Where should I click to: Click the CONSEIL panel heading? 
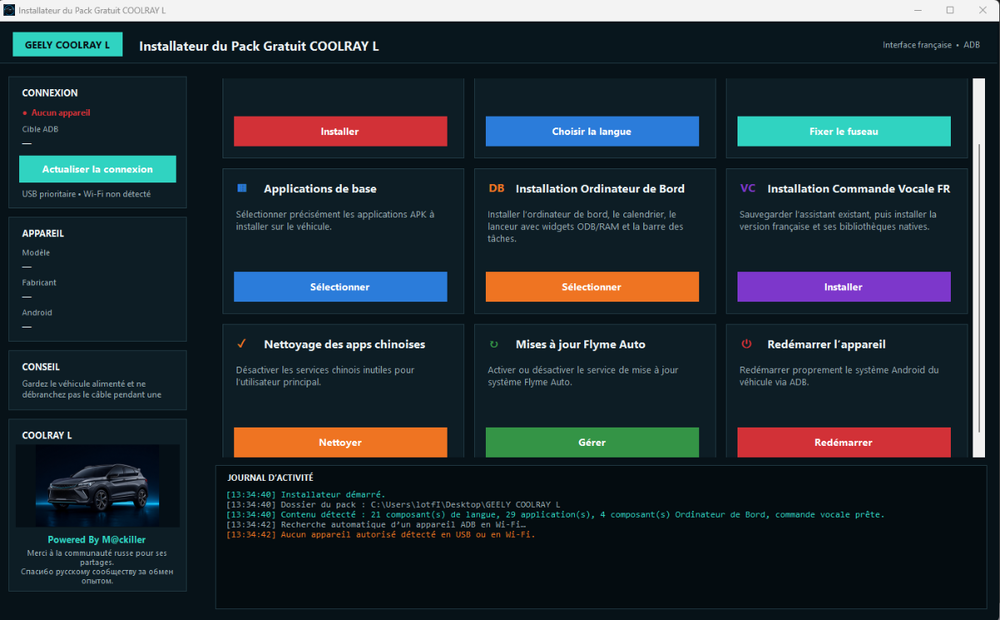tap(41, 367)
